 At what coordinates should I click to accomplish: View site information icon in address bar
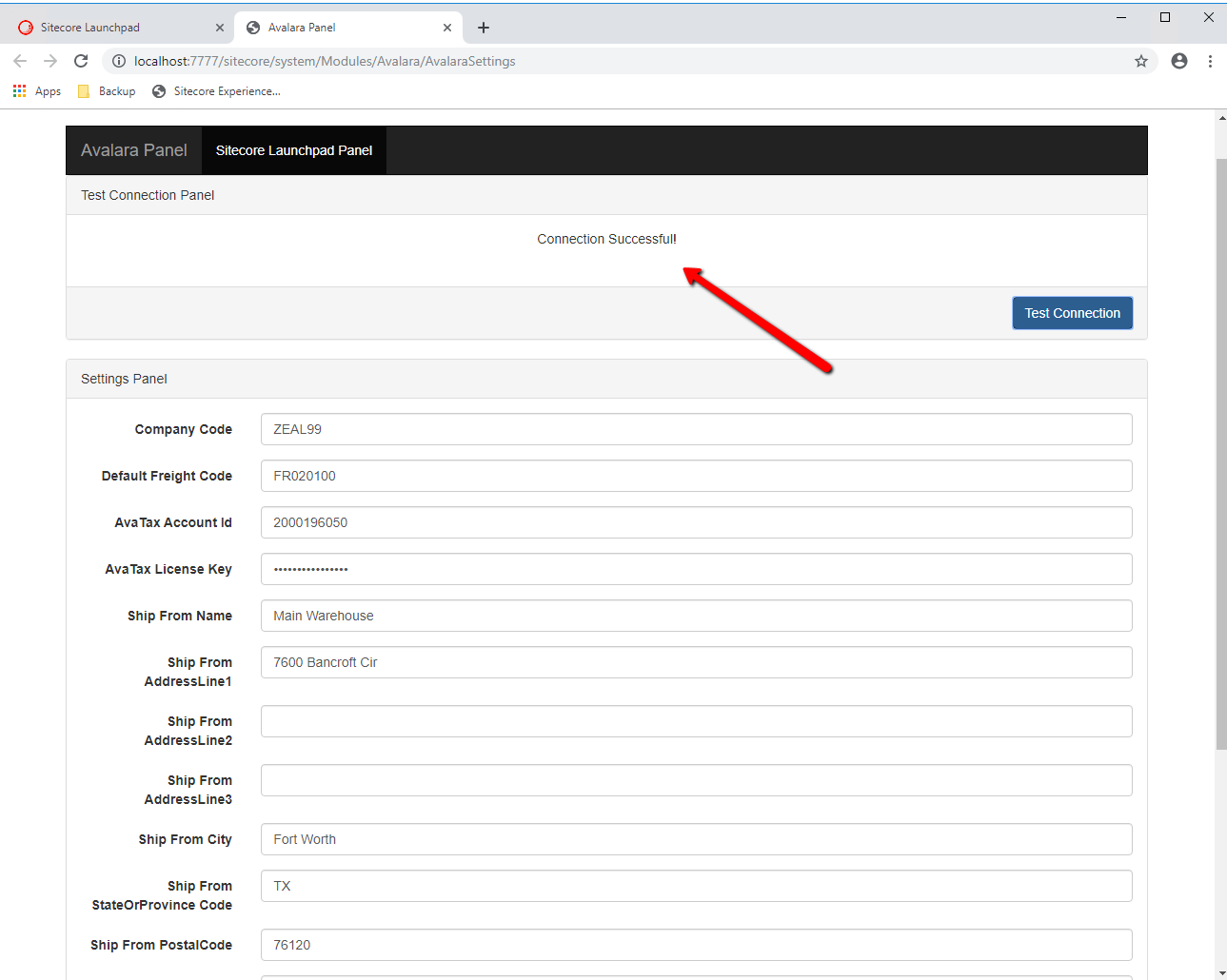119,61
